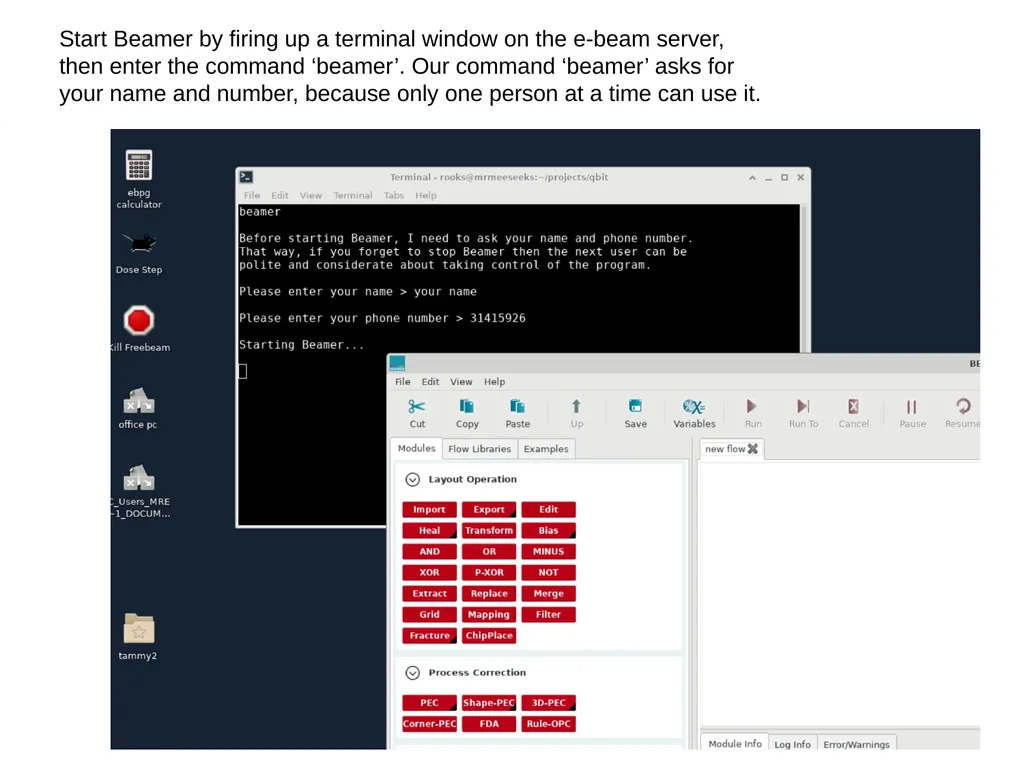Click the Cut scissors icon in Beamer
Image resolution: width=1024 pixels, height=768 pixels.
click(x=417, y=407)
